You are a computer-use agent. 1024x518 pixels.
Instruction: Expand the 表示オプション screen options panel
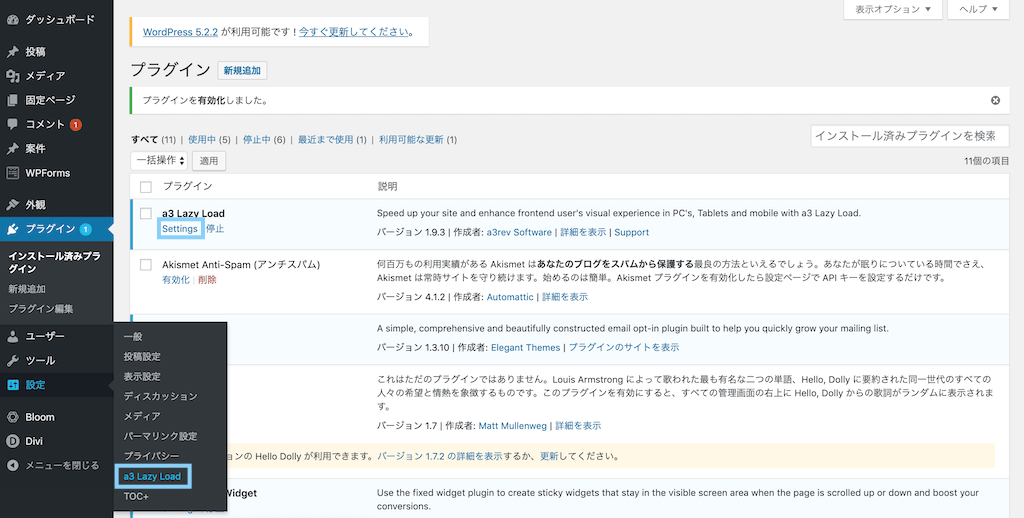pos(893,9)
